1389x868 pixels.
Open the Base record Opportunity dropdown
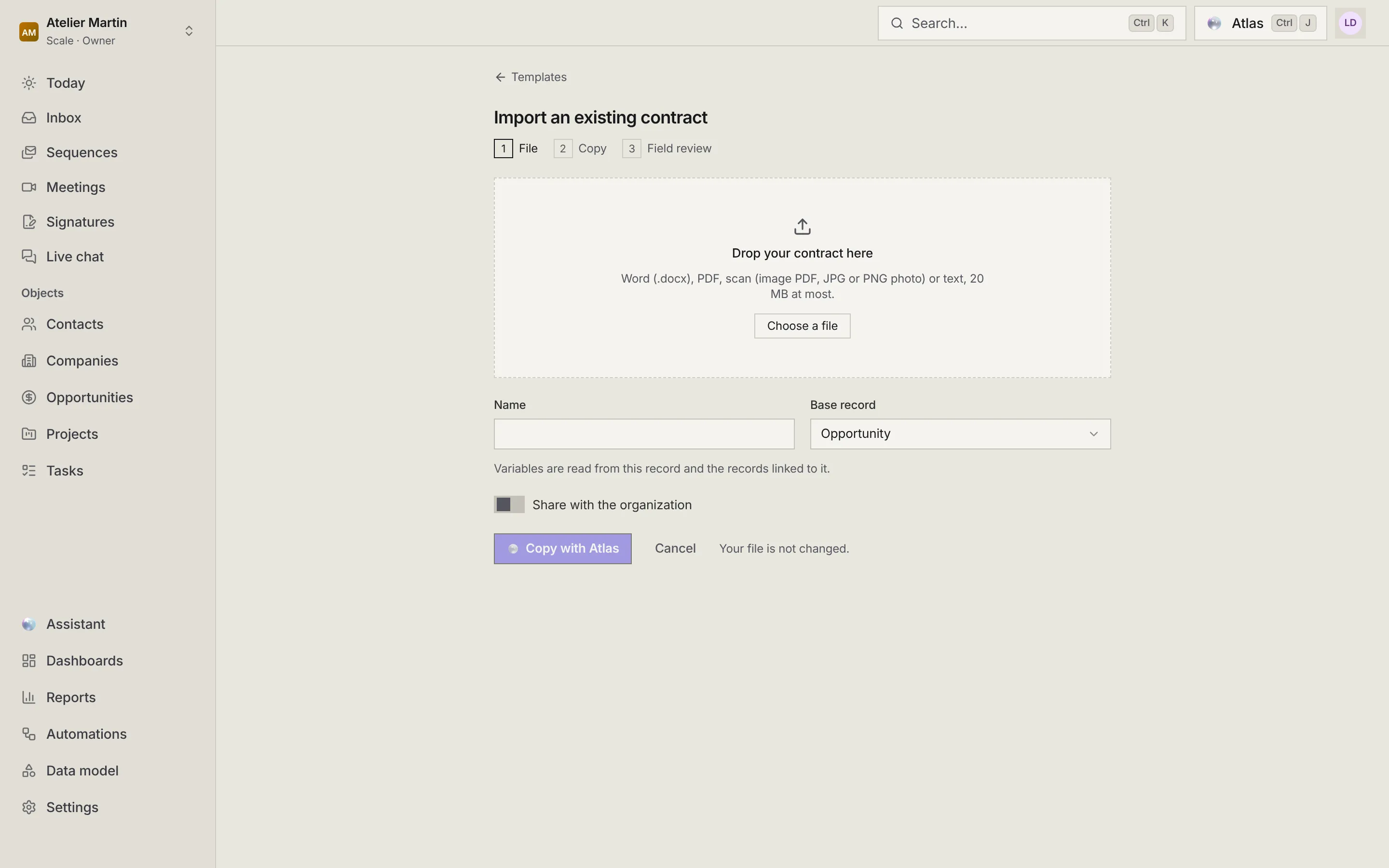tap(960, 434)
